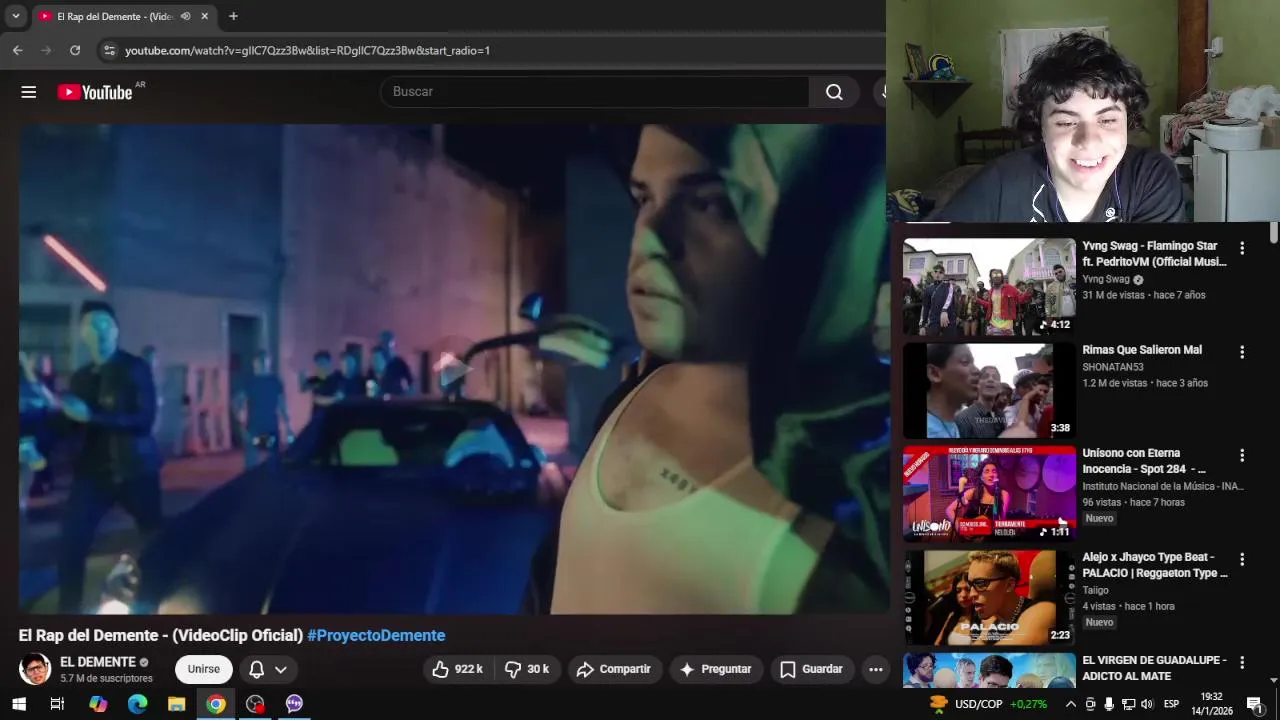Screen dimensions: 1280x720
Task: Open File Explorer from the taskbar
Action: [x=177, y=704]
